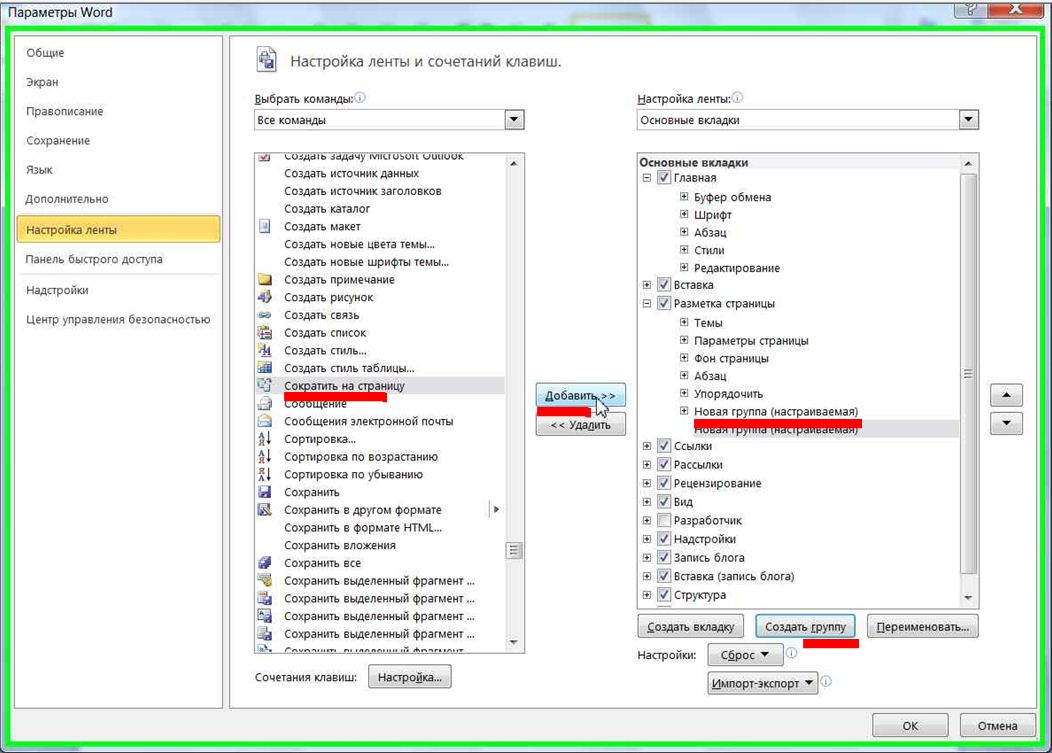Expand the Ссылки tree node
Image resolution: width=1052 pixels, height=753 pixels.
[x=647, y=446]
